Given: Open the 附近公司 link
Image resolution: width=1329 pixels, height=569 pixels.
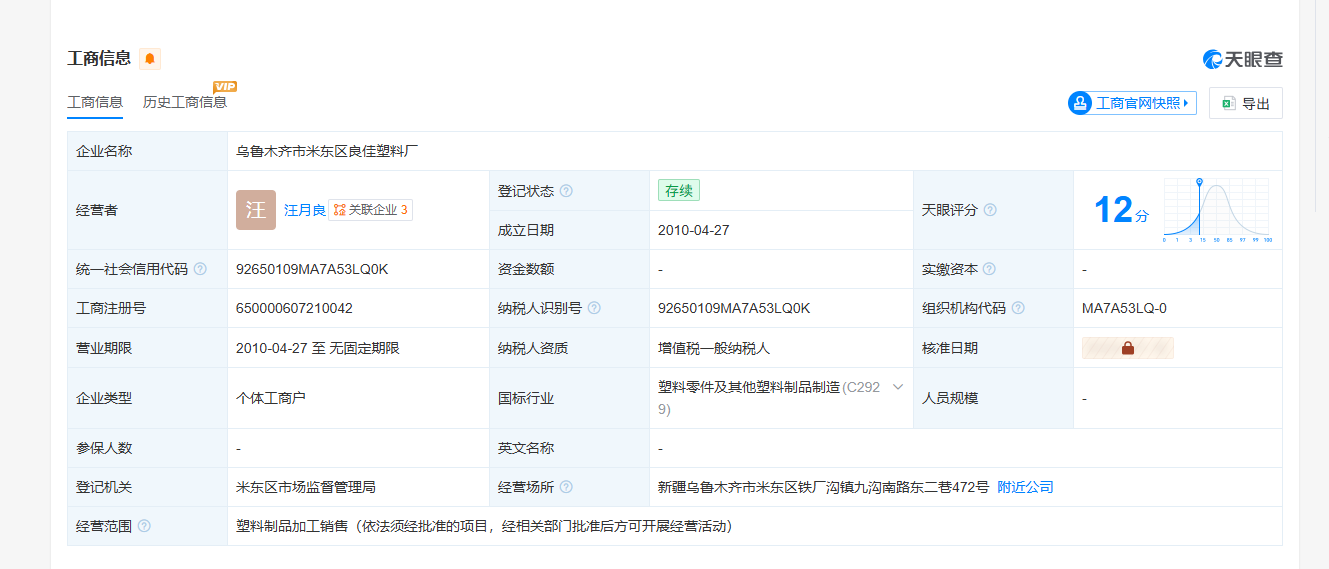Looking at the screenshot, I should 1025,487.
